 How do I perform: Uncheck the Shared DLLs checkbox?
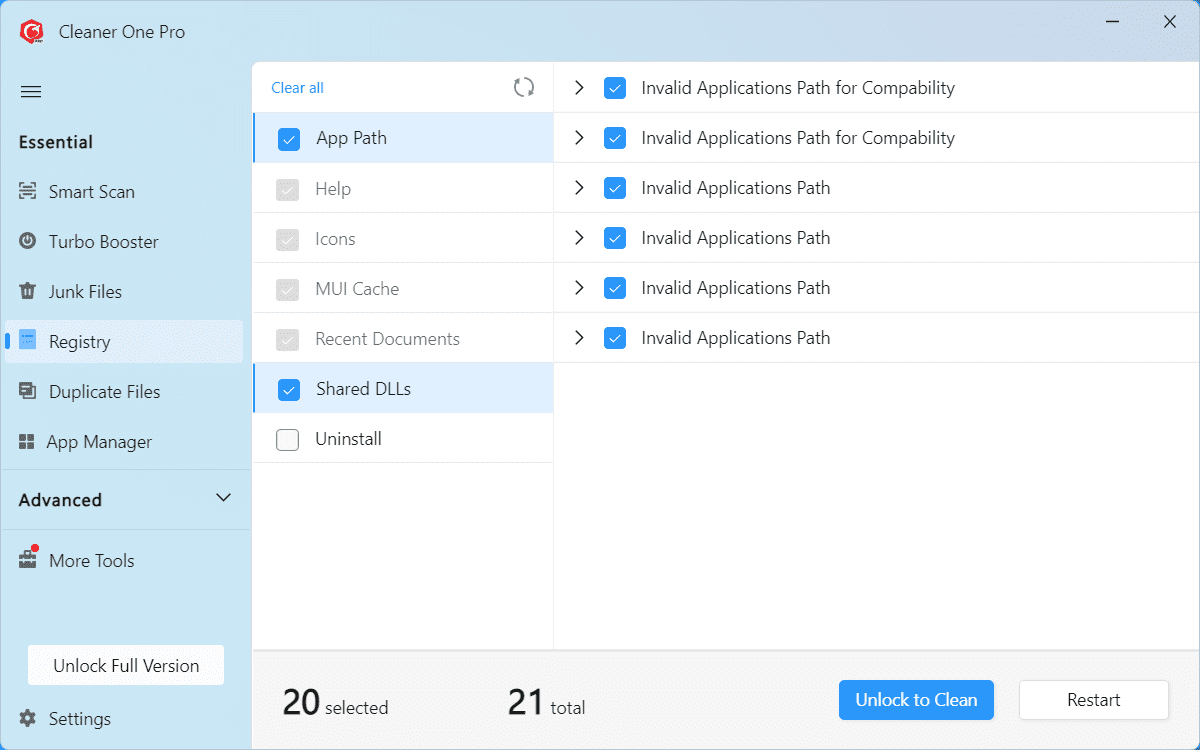289,389
